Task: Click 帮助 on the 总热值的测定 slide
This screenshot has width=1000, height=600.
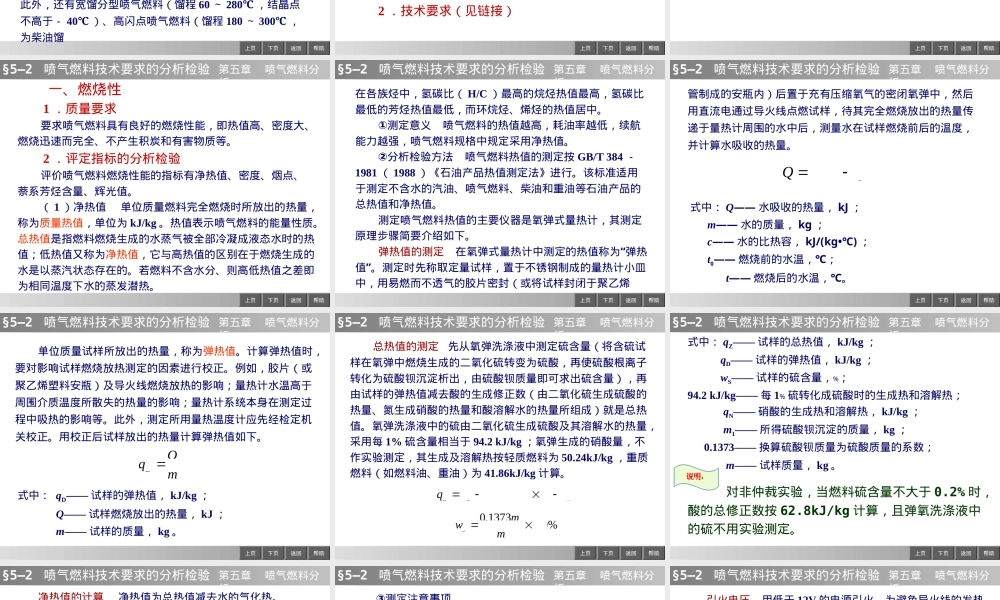Action: (x=654, y=553)
